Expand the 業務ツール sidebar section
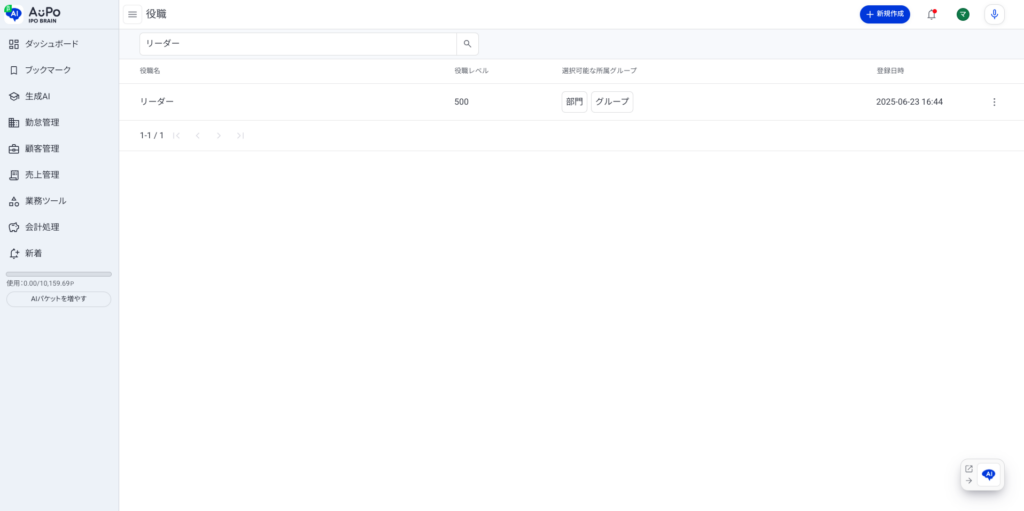1024x511 pixels. (x=45, y=201)
